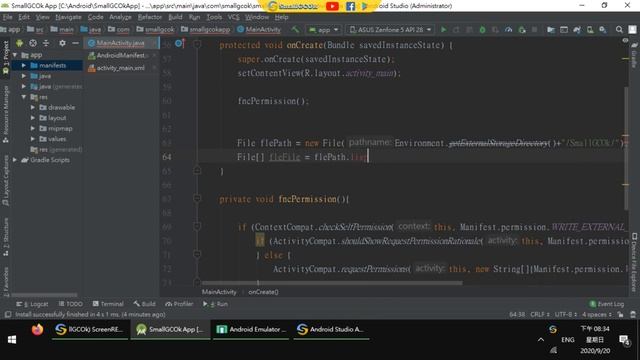The width and height of the screenshot is (640, 360).
Task: Open the 4 spaces indent selector
Action: 597,314
